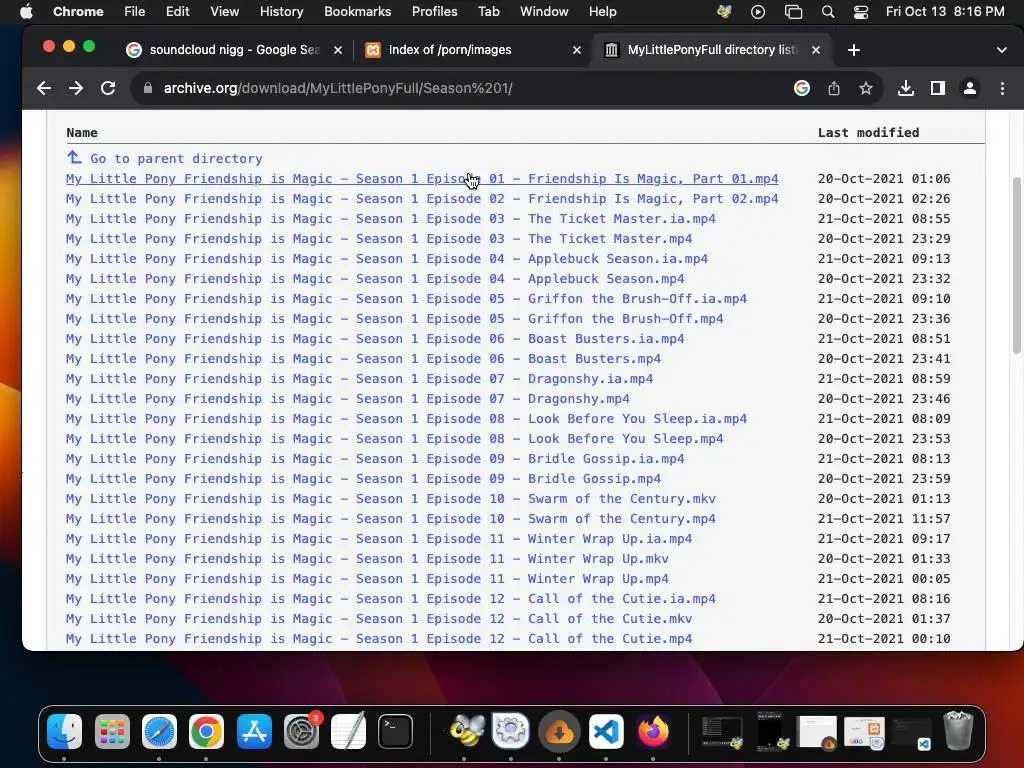Toggle Chrome side panel icon
This screenshot has width=1024, height=768.
938,88
